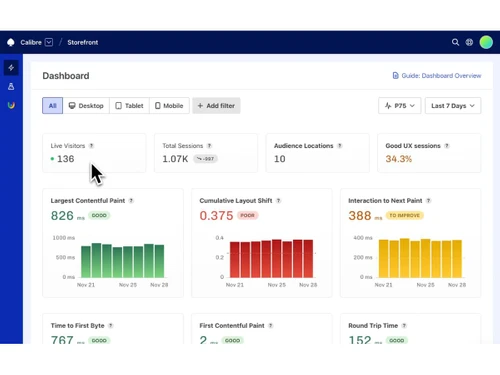Click the Calibre logo icon
Image resolution: width=500 pixels, height=375 pixels.
(11, 42)
